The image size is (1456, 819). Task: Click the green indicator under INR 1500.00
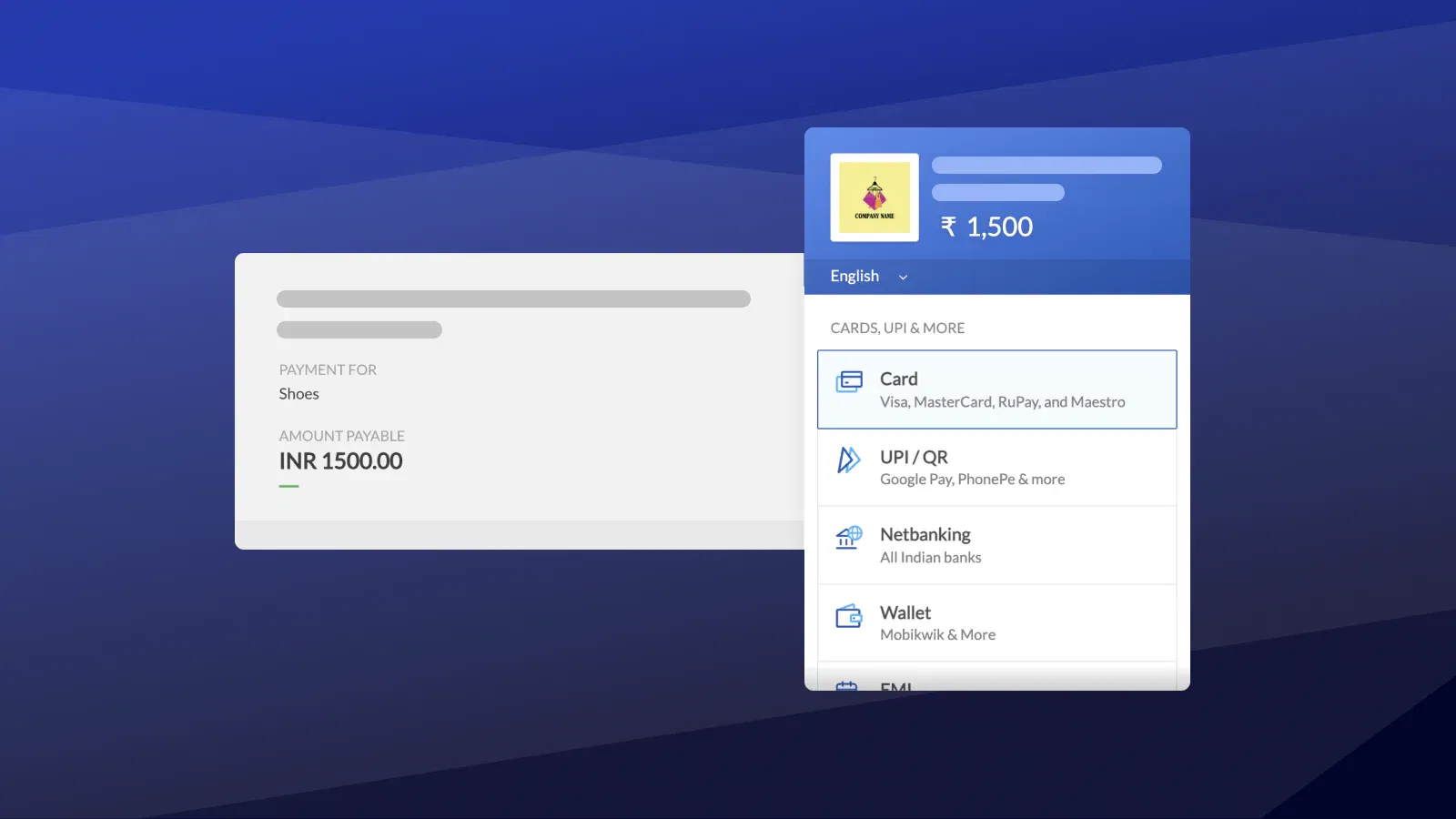coord(288,485)
